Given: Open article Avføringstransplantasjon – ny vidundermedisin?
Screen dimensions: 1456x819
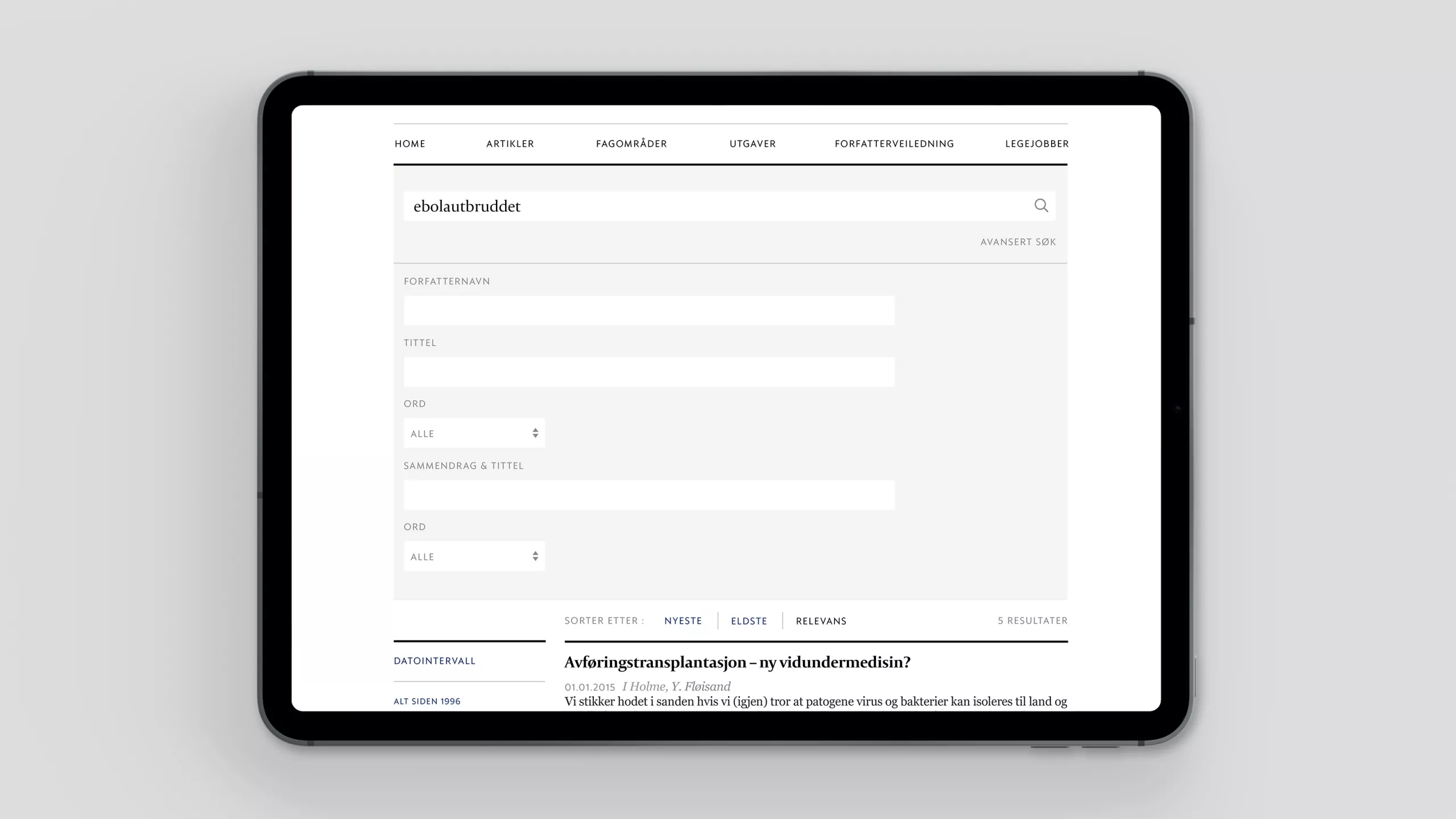Looking at the screenshot, I should pyautogui.click(x=737, y=662).
